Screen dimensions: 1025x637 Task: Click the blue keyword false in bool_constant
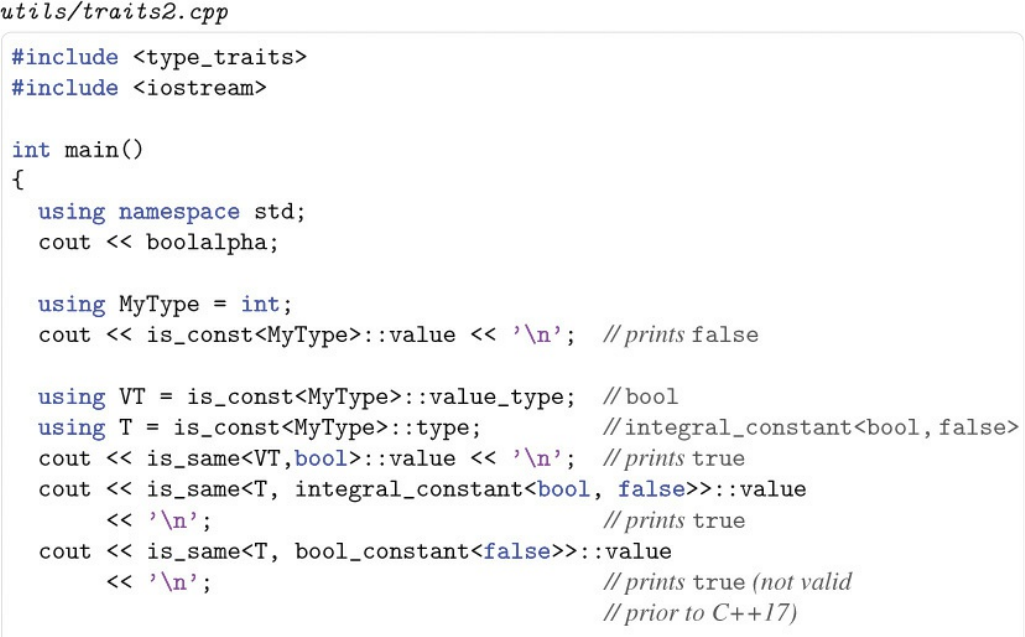(x=517, y=551)
